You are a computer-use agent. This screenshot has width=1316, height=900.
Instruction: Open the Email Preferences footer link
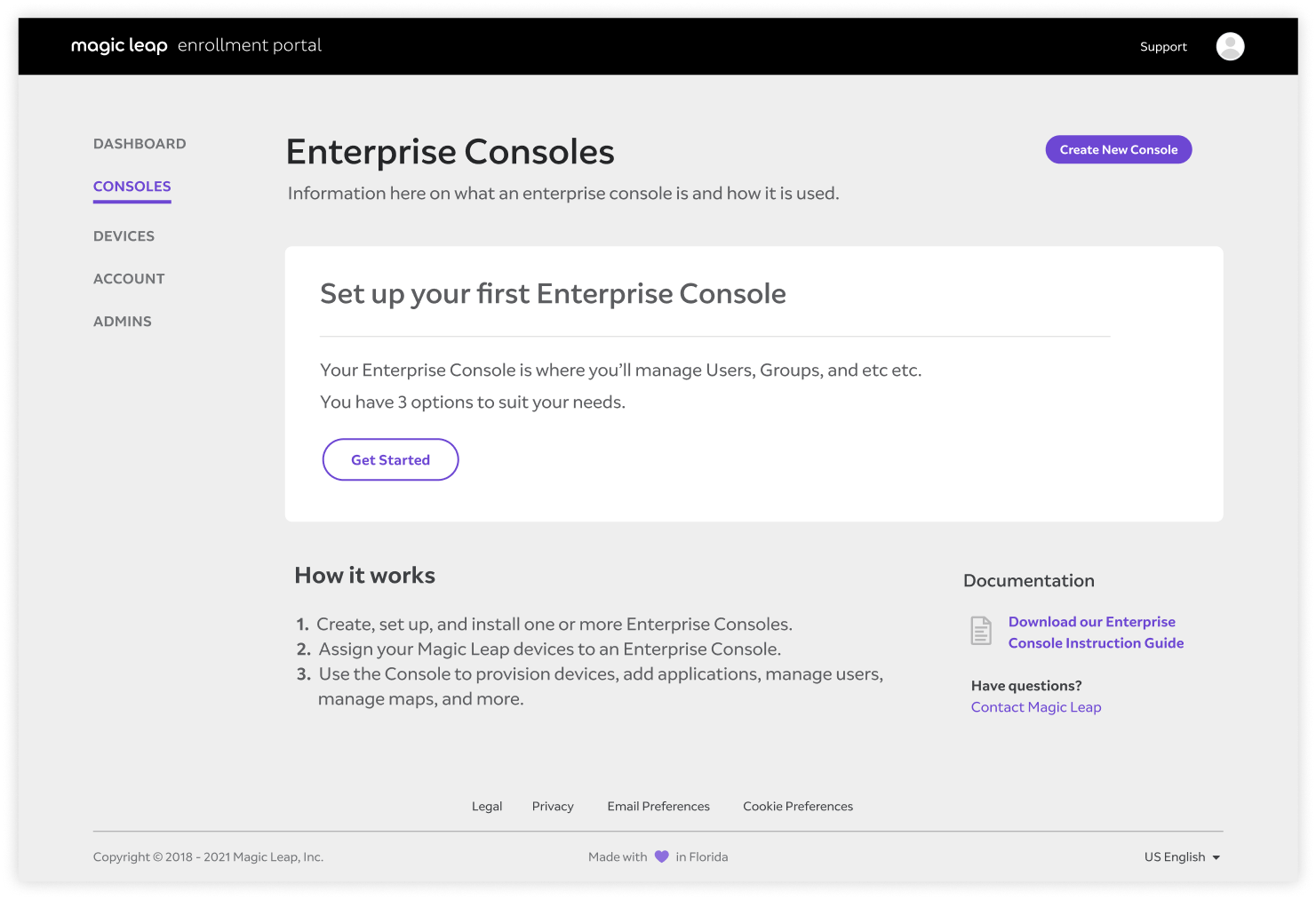pos(658,807)
